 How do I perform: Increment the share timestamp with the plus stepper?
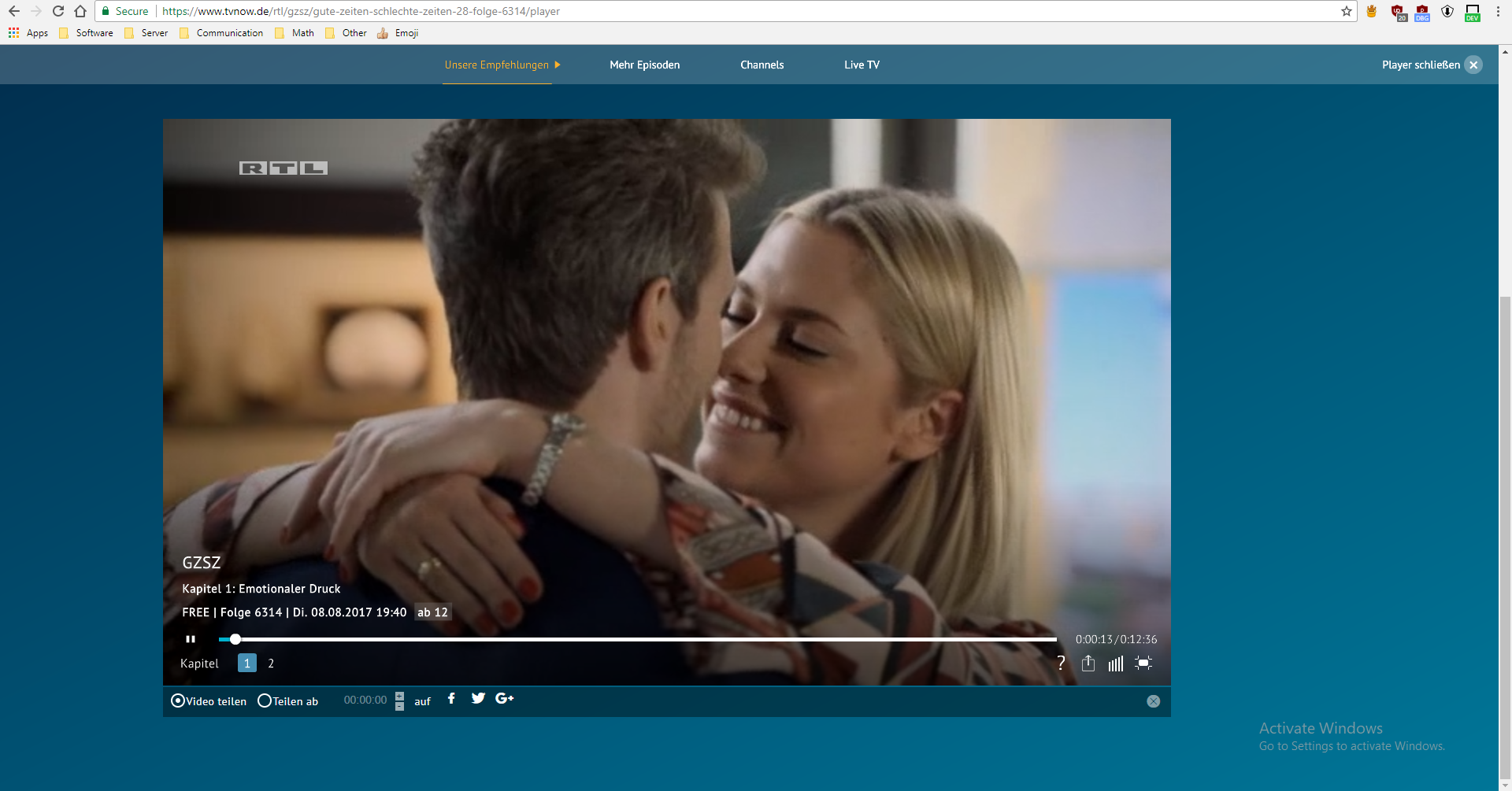point(399,695)
